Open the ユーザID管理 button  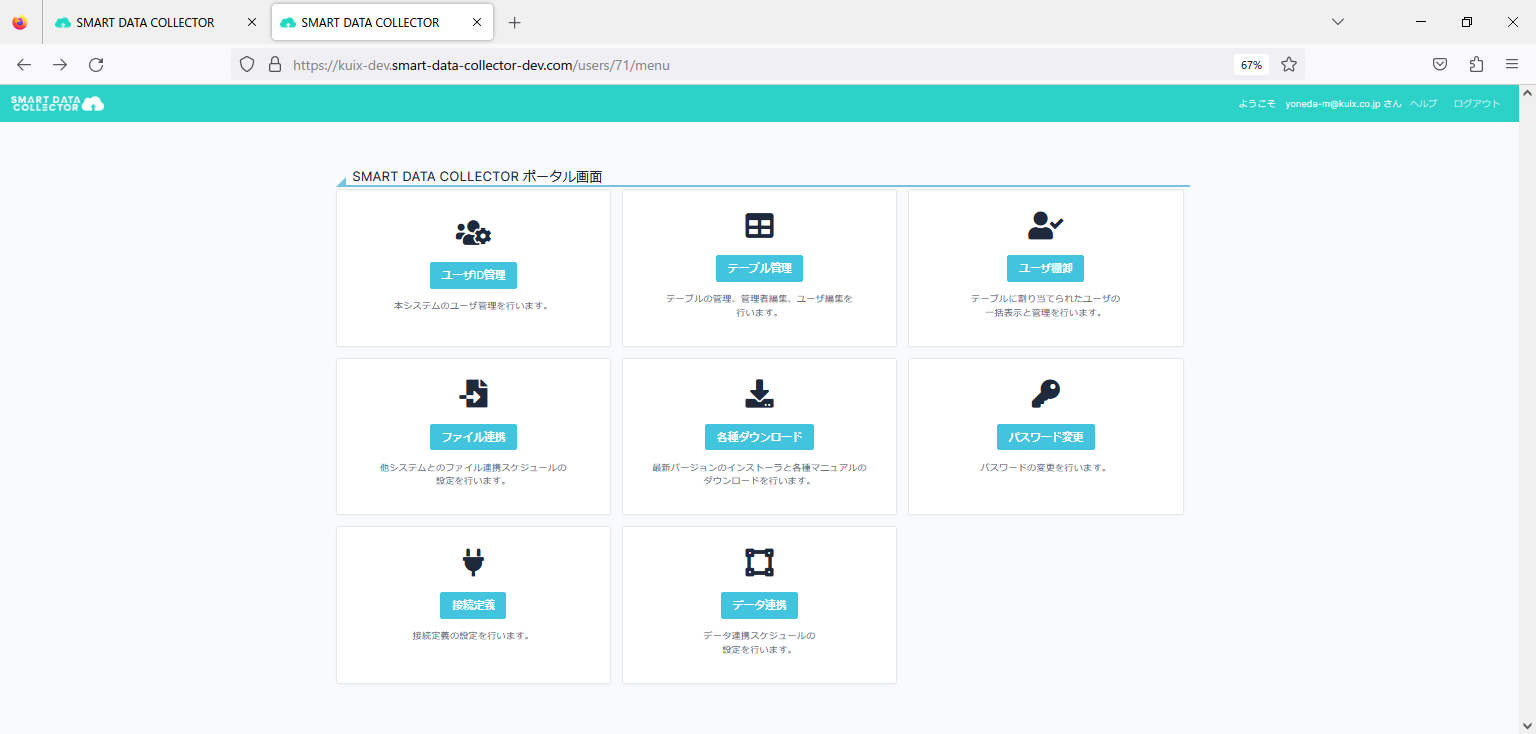(473, 277)
